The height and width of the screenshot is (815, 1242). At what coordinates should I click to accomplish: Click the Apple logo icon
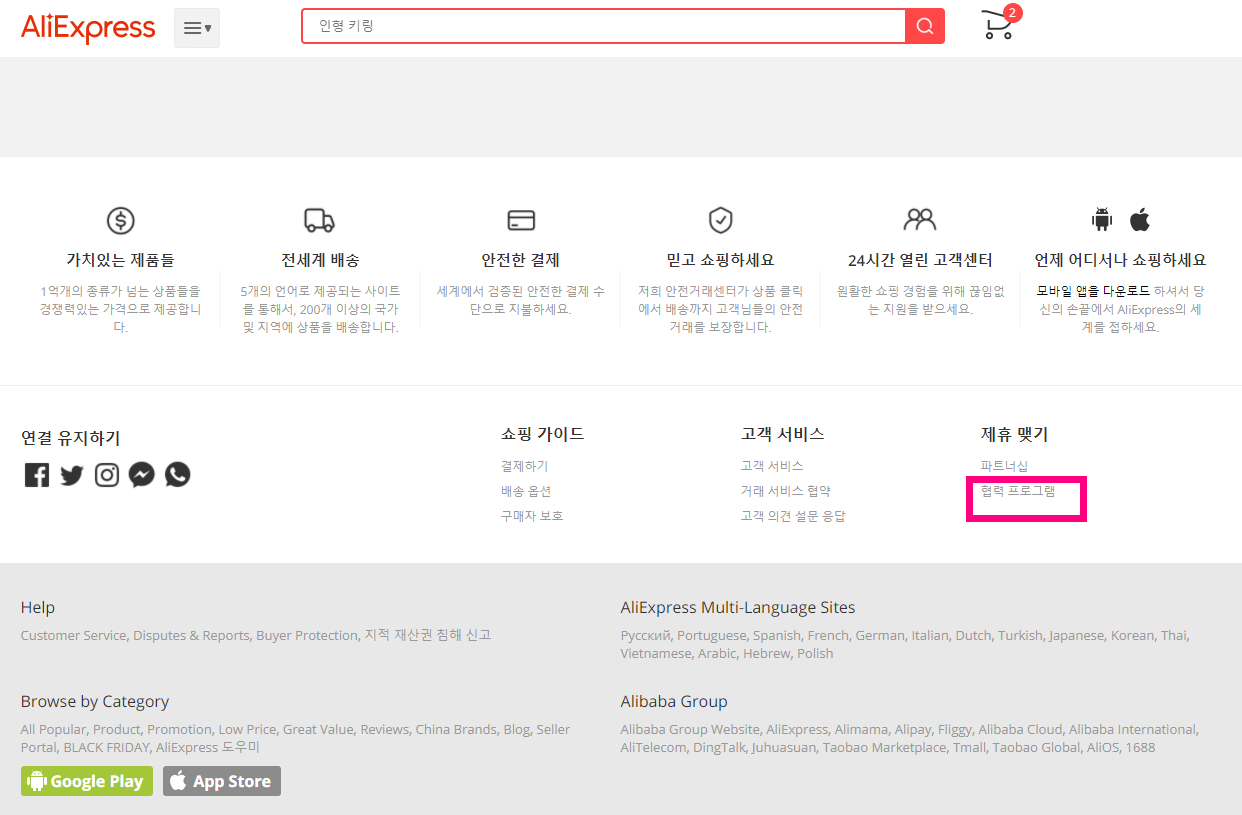click(1140, 219)
